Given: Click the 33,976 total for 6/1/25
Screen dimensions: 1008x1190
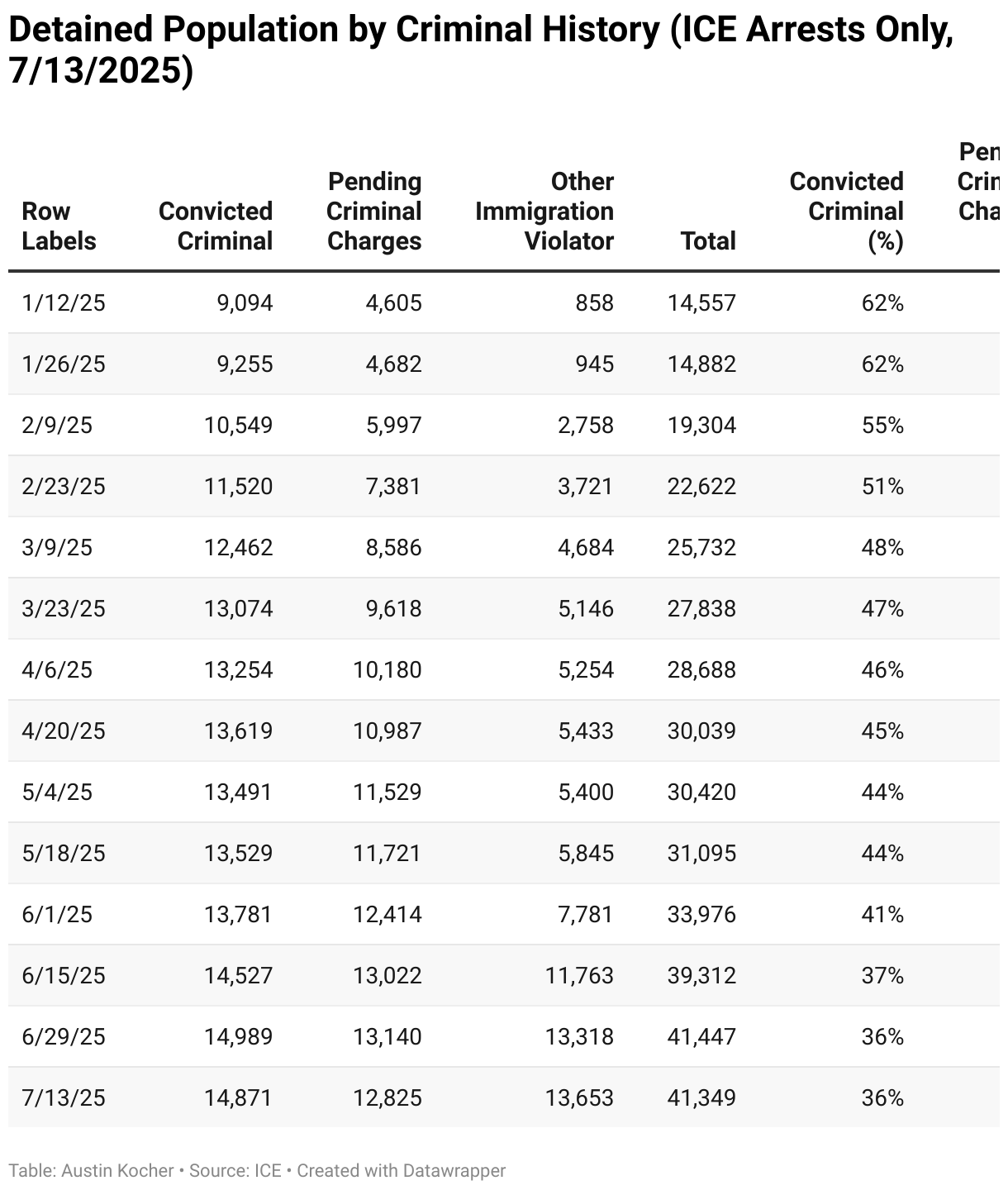Looking at the screenshot, I should 701,915.
